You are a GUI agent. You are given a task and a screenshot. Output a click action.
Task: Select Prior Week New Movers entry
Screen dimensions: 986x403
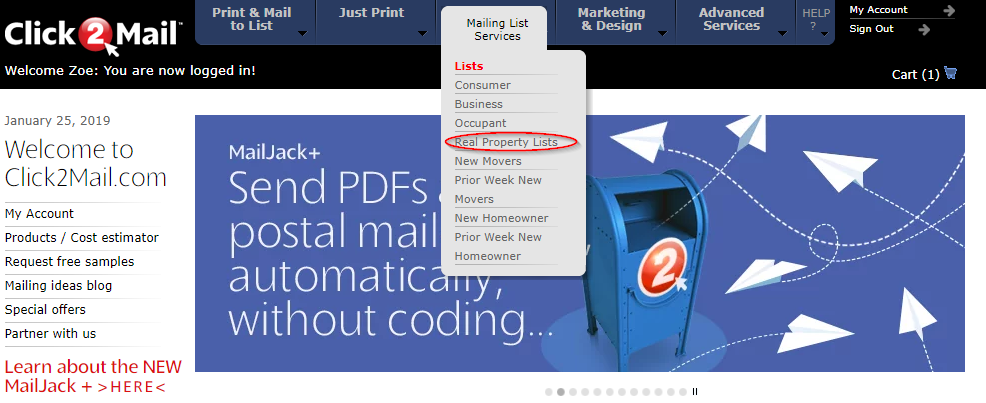coord(498,189)
